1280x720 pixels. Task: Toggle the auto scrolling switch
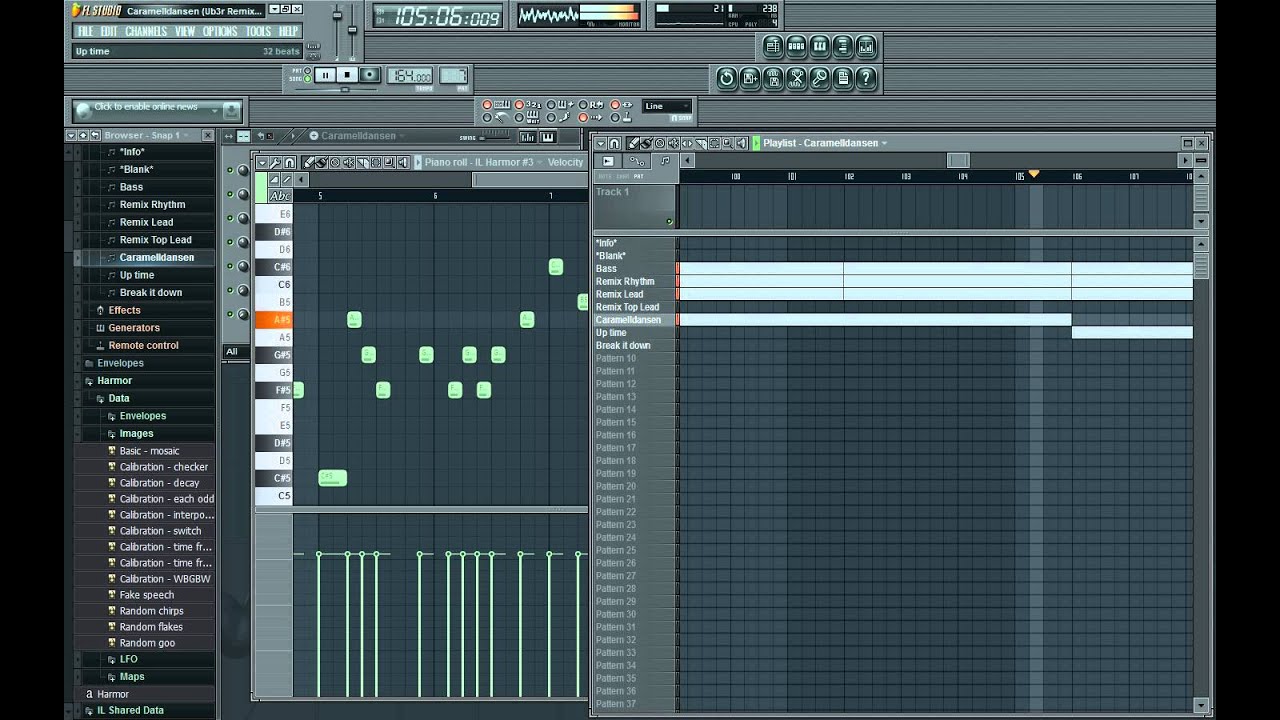pyautogui.click(x=583, y=117)
